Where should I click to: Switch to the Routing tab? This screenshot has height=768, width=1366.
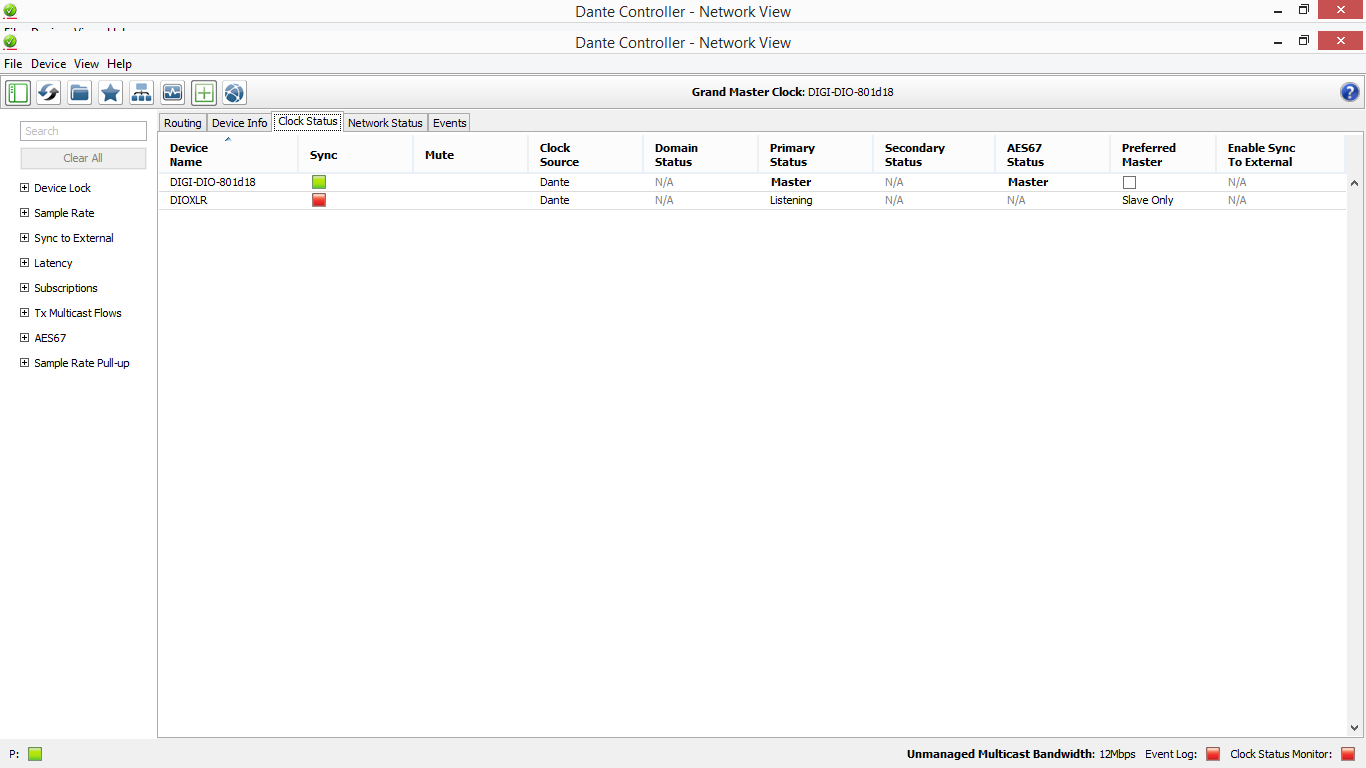(x=183, y=123)
